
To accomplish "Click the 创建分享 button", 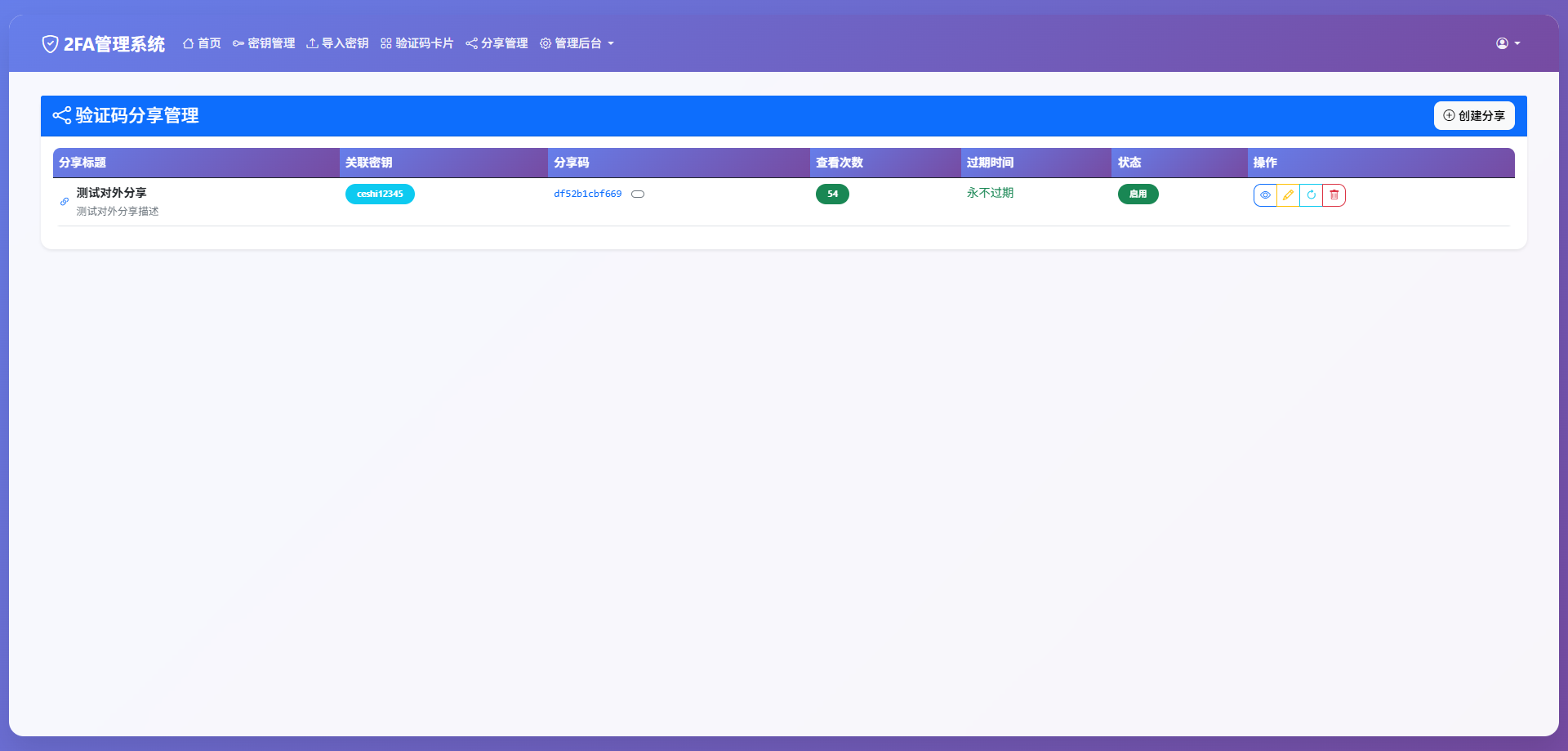I will click(x=1473, y=115).
